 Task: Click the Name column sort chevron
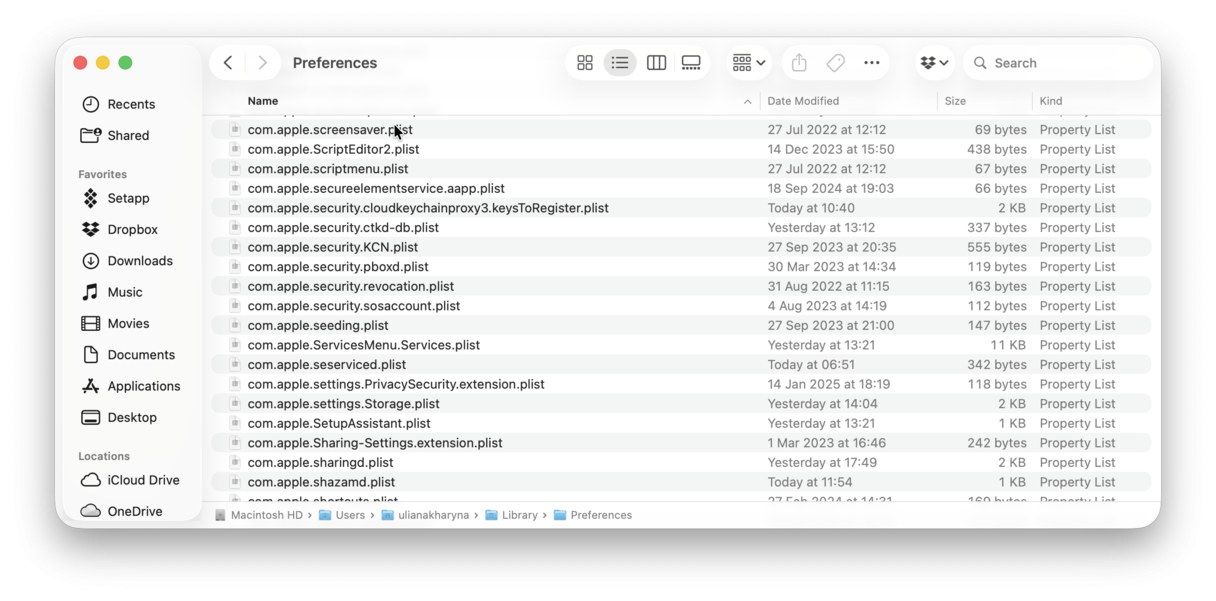[x=747, y=101]
